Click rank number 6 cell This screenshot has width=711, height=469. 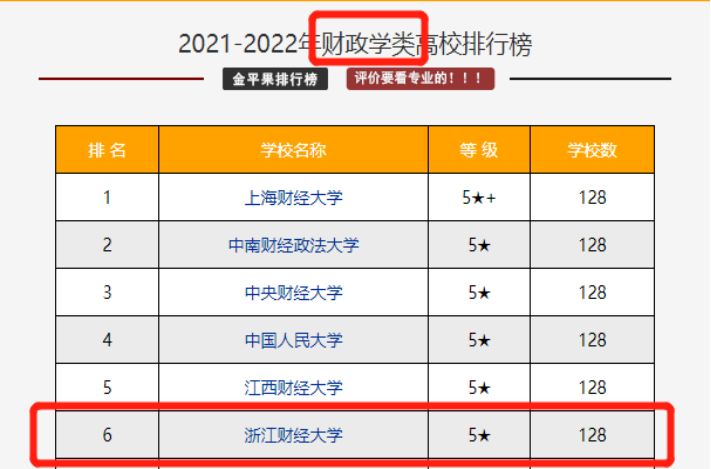pos(107,435)
